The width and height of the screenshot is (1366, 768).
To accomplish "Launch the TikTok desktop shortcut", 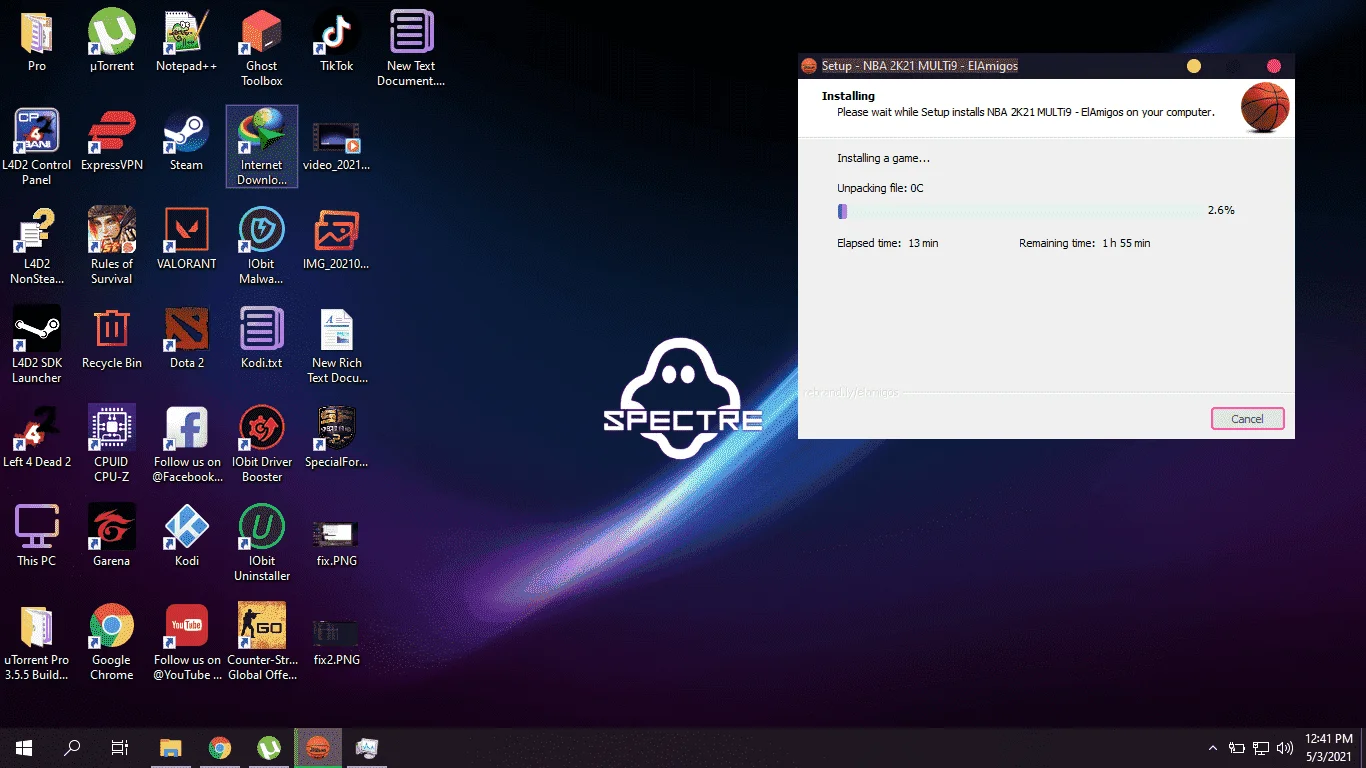I will coord(337,40).
